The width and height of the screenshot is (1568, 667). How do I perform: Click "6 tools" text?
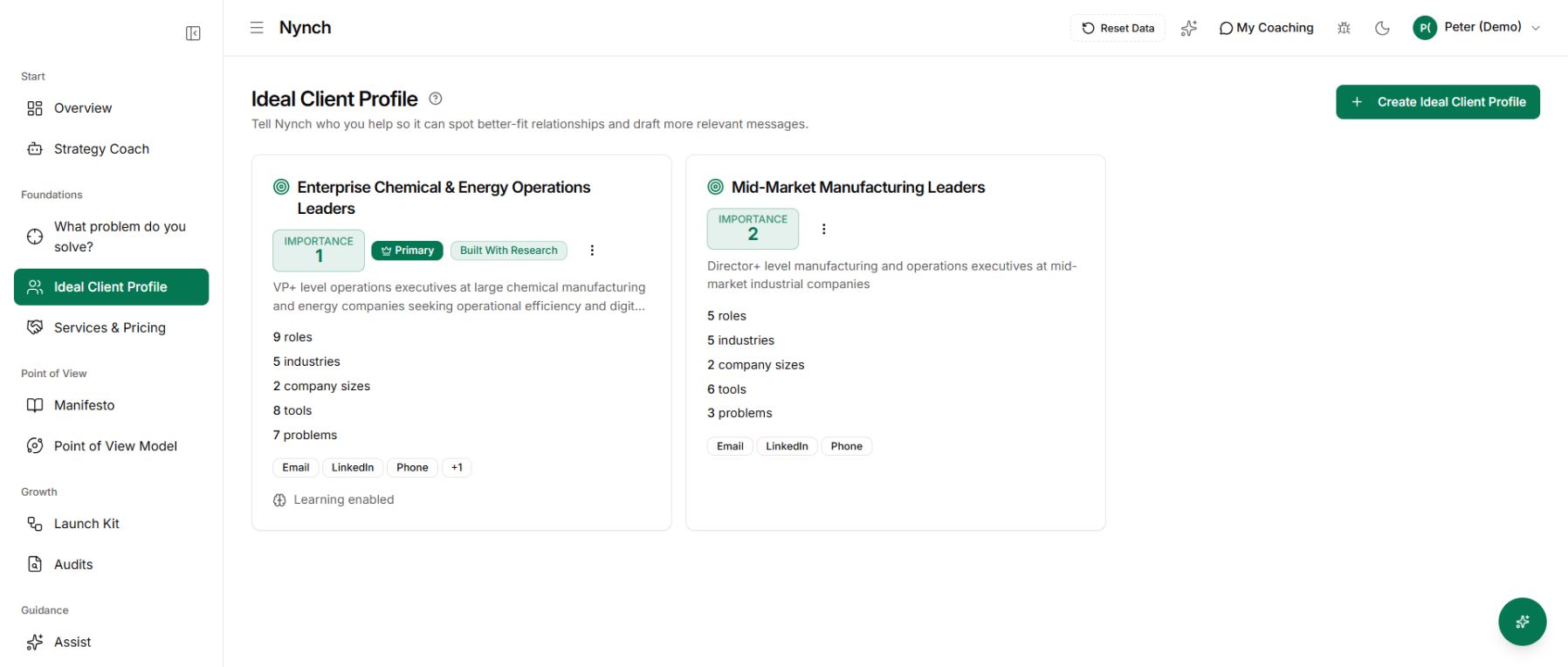(726, 389)
